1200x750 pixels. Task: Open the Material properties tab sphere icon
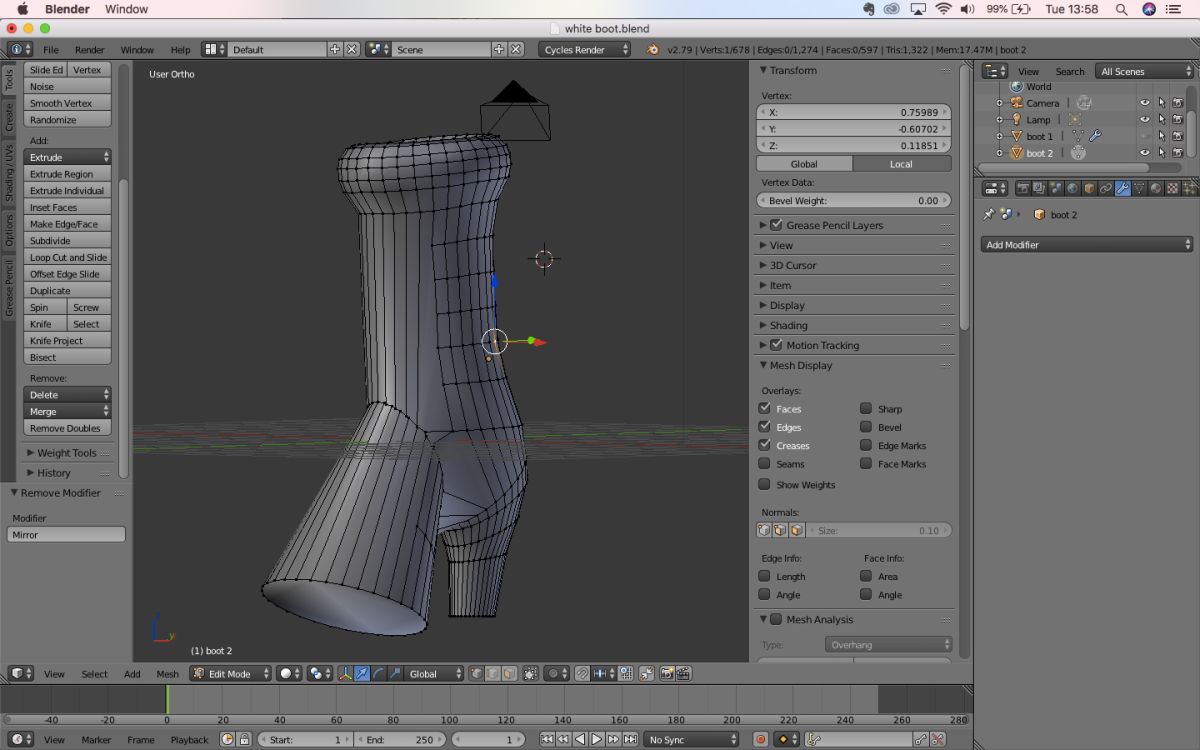pyautogui.click(x=1155, y=188)
